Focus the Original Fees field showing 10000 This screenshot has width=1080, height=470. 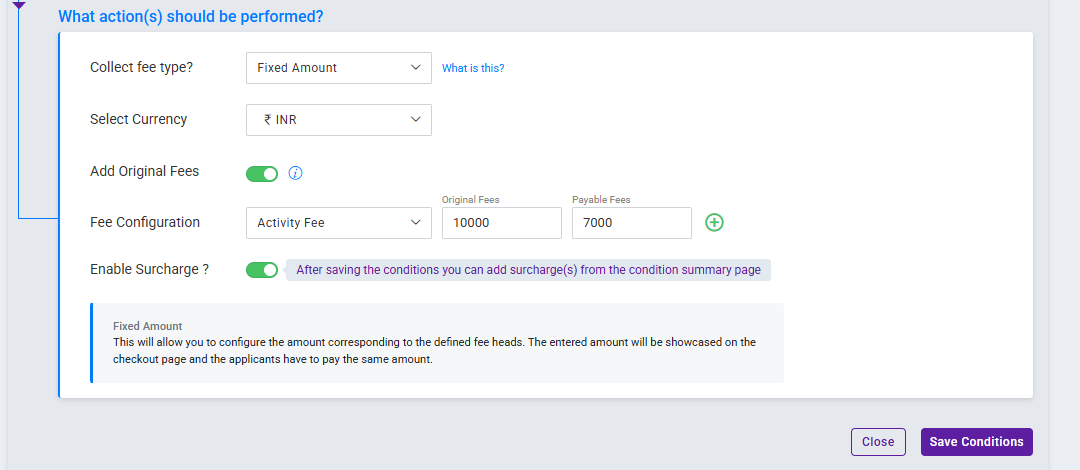click(x=501, y=223)
